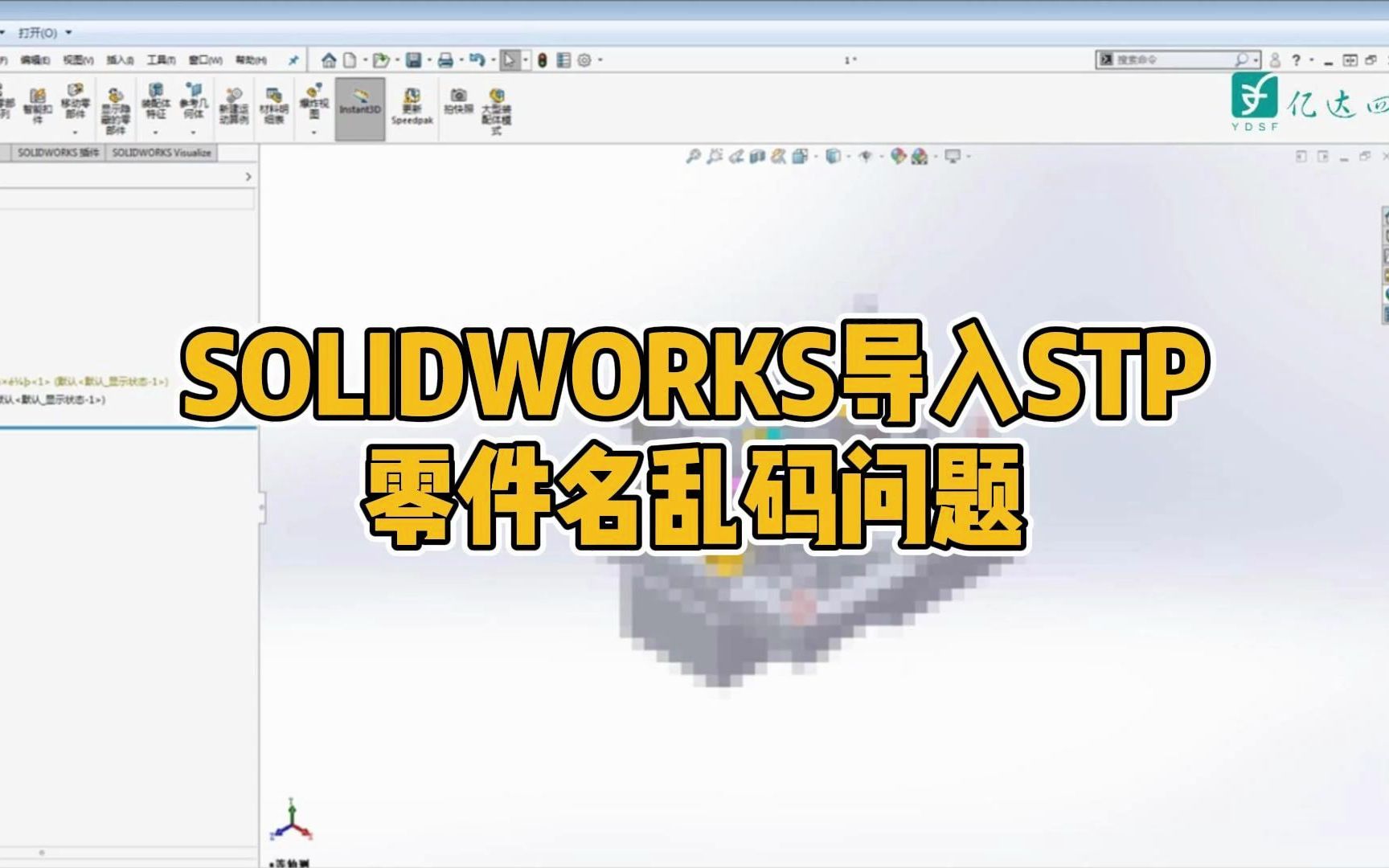Image resolution: width=1389 pixels, height=868 pixels.
Task: Click the 智能扣件 (Smart Fasteners) tool
Action: (37, 107)
